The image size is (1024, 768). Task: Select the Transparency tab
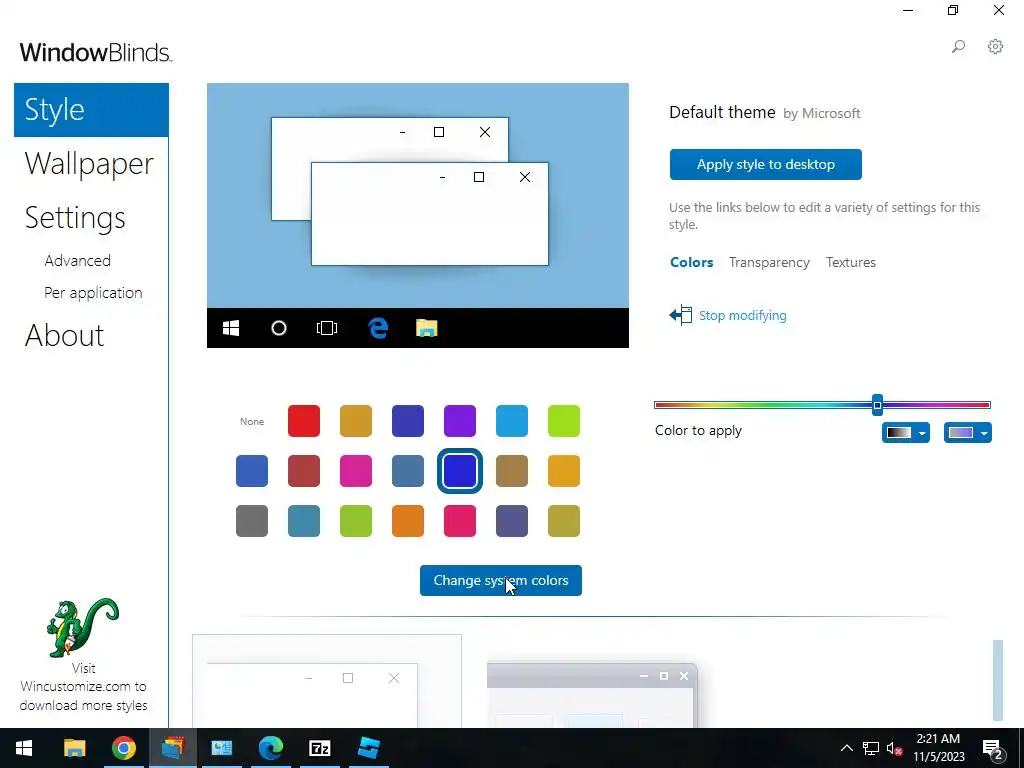pyautogui.click(x=769, y=262)
